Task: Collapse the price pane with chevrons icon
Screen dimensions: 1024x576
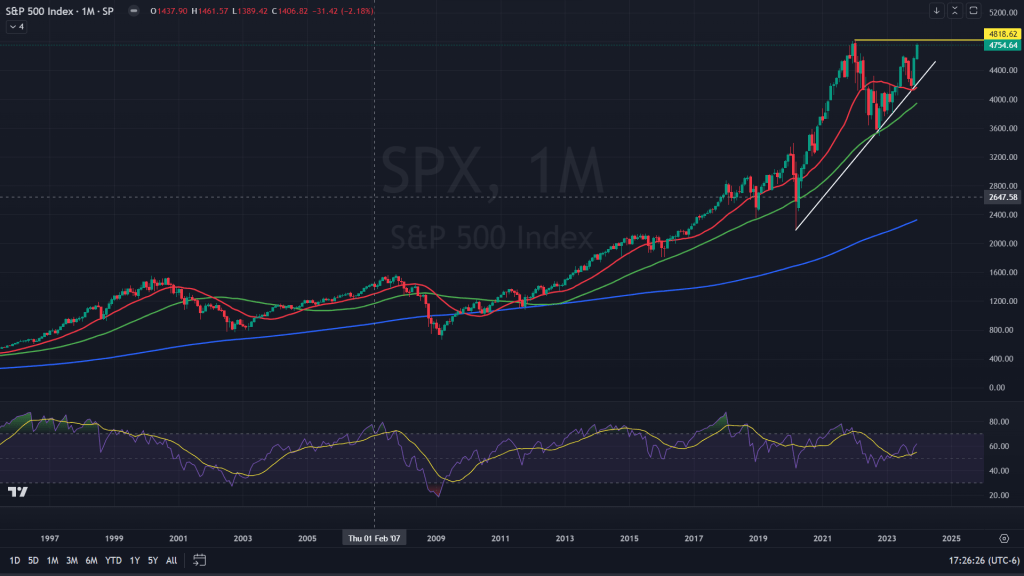Action: (954, 11)
